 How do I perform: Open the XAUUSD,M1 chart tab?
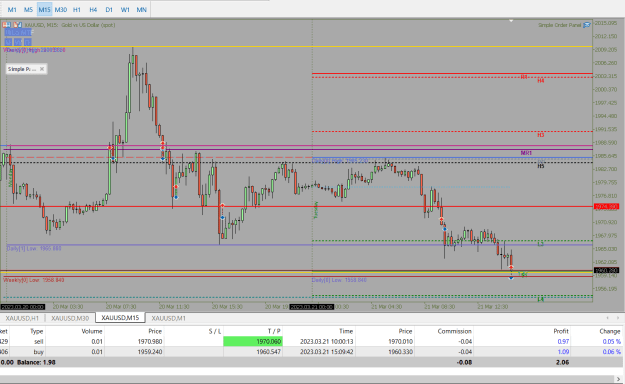tap(169, 318)
